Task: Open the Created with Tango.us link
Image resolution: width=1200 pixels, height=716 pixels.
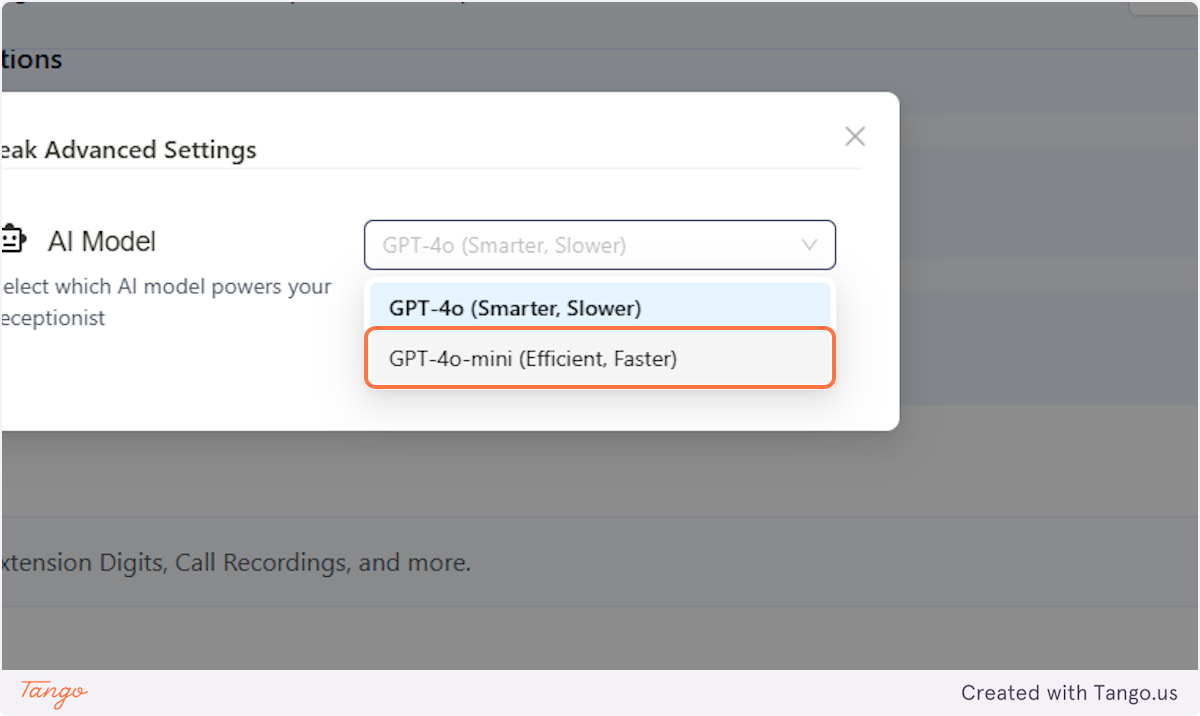Action: click(x=1069, y=692)
